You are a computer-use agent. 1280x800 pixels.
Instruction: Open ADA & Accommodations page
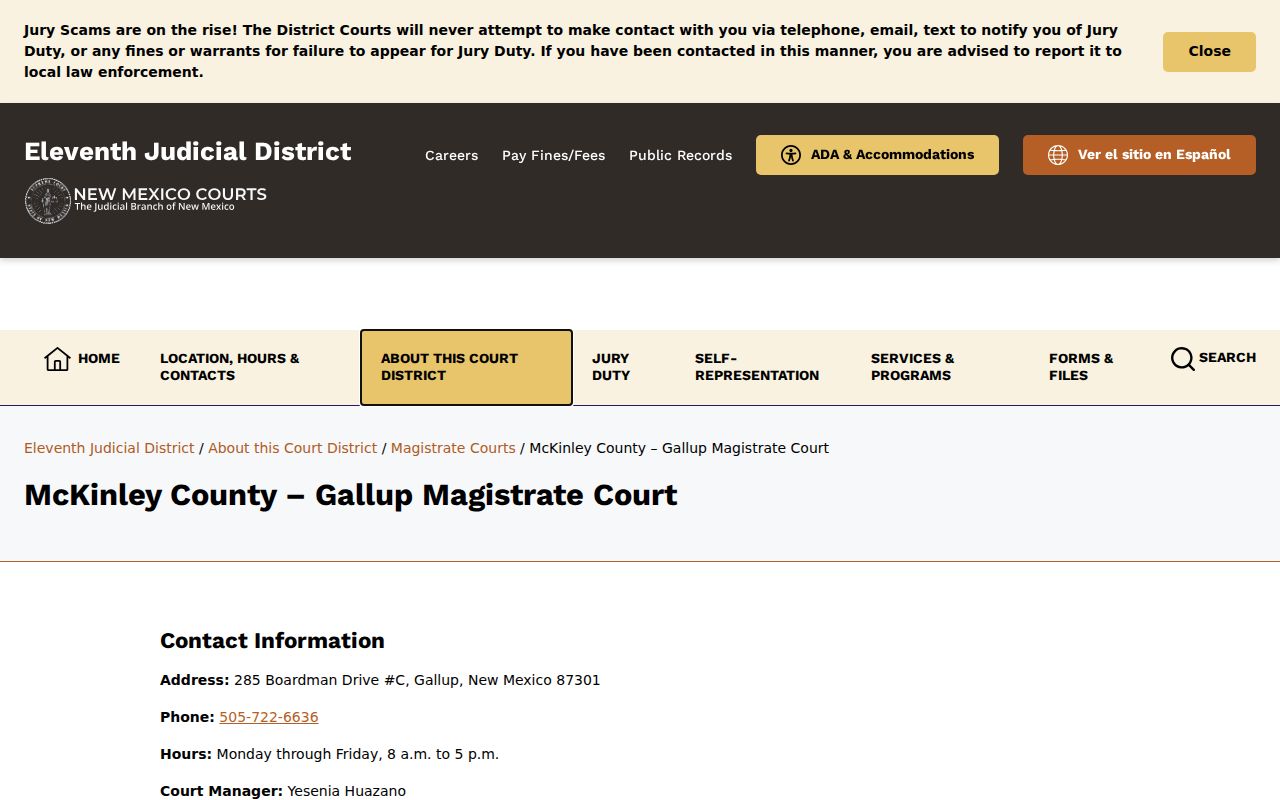(877, 155)
